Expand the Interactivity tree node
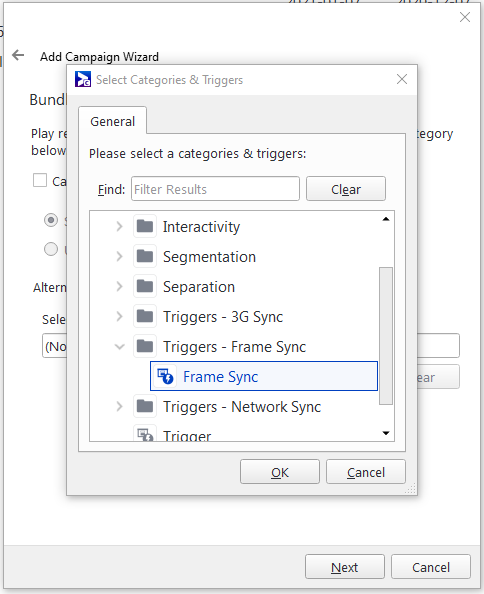This screenshot has height=594, width=484. [x=119, y=227]
